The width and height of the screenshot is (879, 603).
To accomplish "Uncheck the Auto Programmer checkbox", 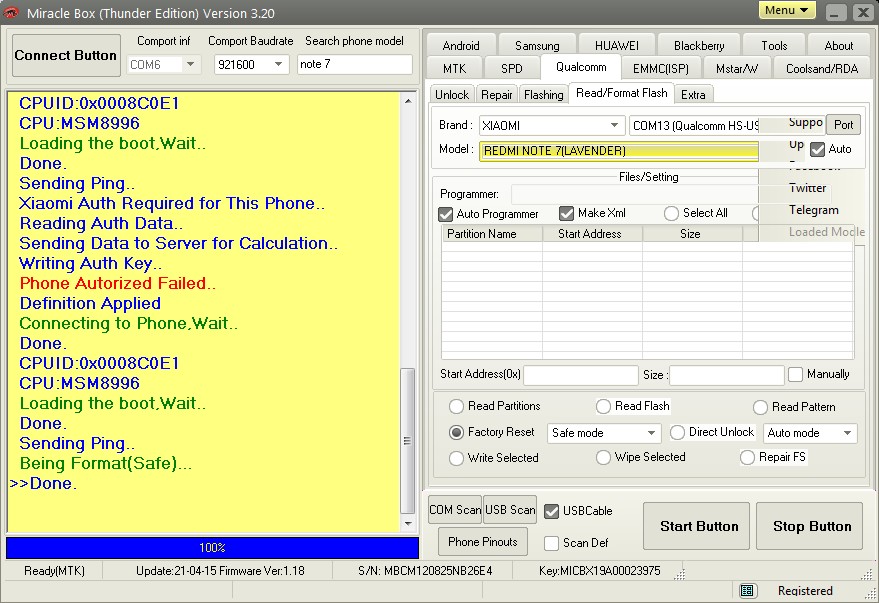I will 446,214.
